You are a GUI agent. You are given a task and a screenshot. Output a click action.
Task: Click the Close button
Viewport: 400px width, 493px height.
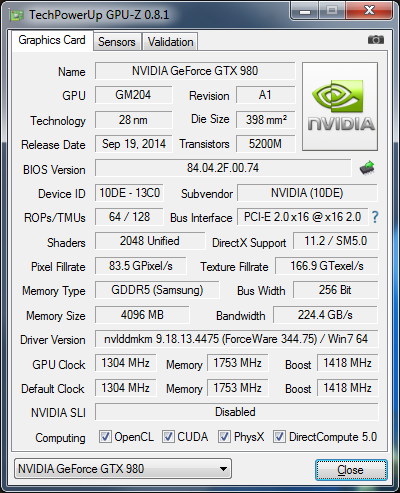pos(351,470)
